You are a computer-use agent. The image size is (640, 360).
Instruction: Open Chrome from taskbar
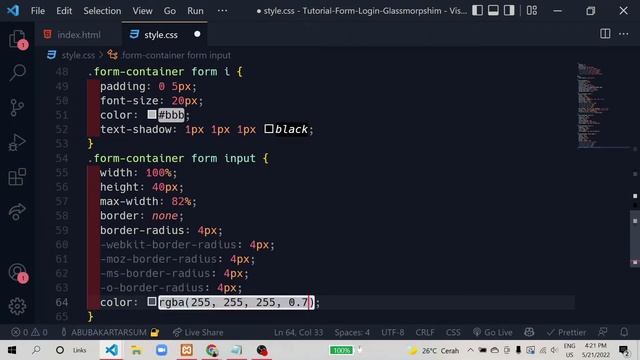[212, 350]
